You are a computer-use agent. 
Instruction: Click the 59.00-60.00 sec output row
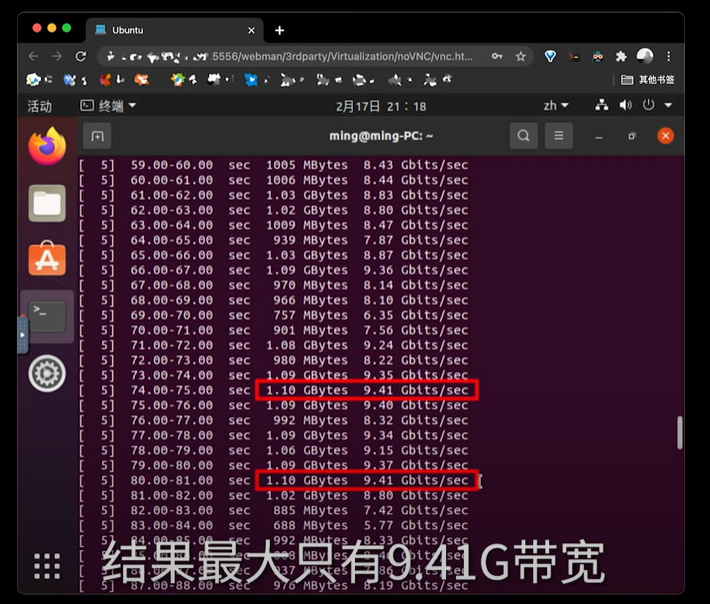coord(273,165)
